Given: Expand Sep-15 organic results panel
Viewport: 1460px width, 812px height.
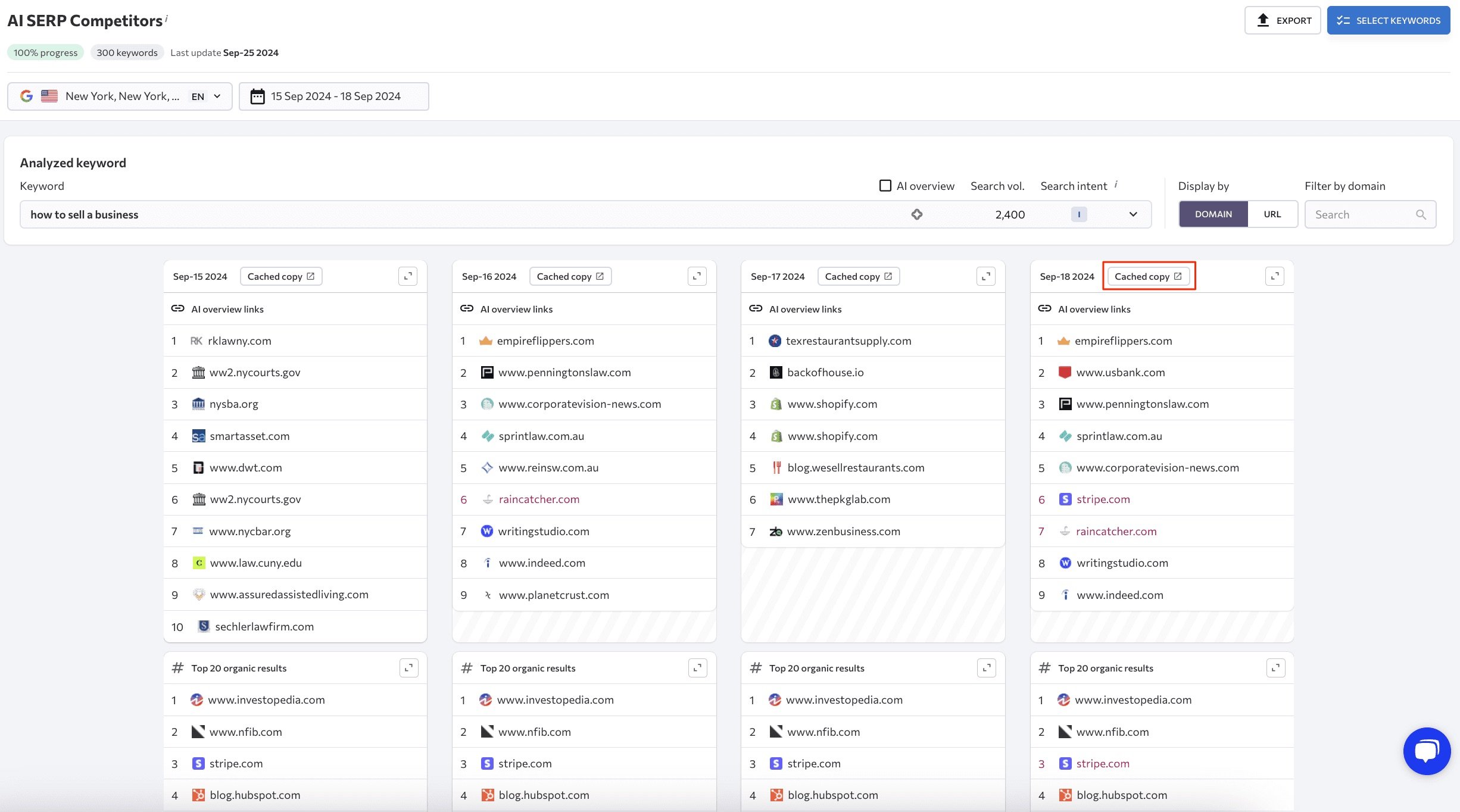Looking at the screenshot, I should coord(407,667).
